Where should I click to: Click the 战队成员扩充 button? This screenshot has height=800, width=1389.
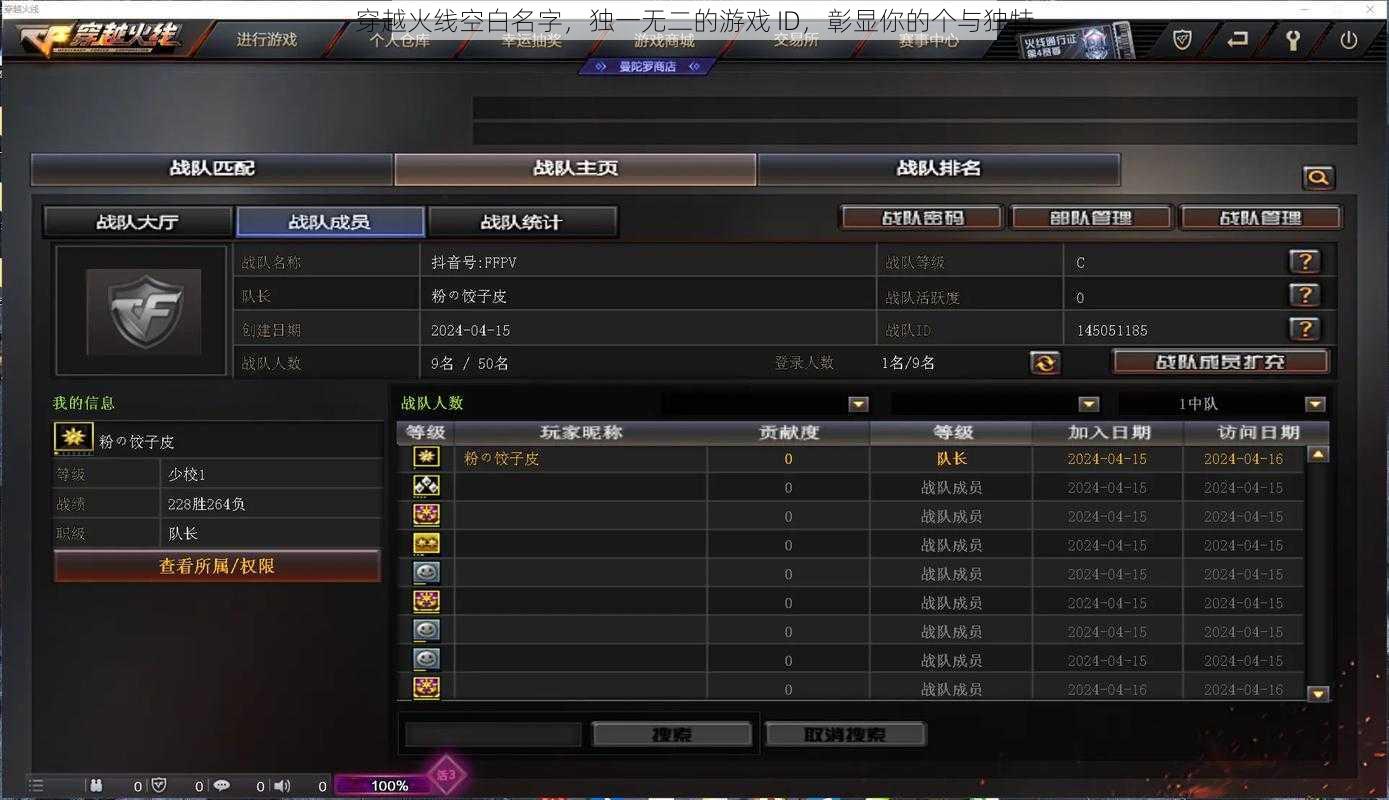click(1221, 361)
